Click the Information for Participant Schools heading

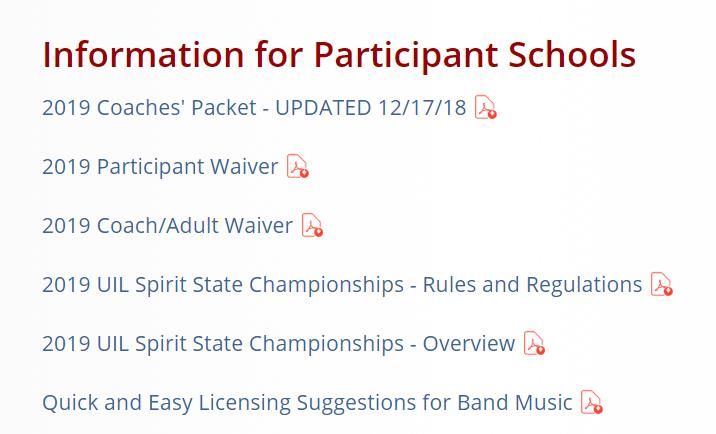pyautogui.click(x=339, y=55)
